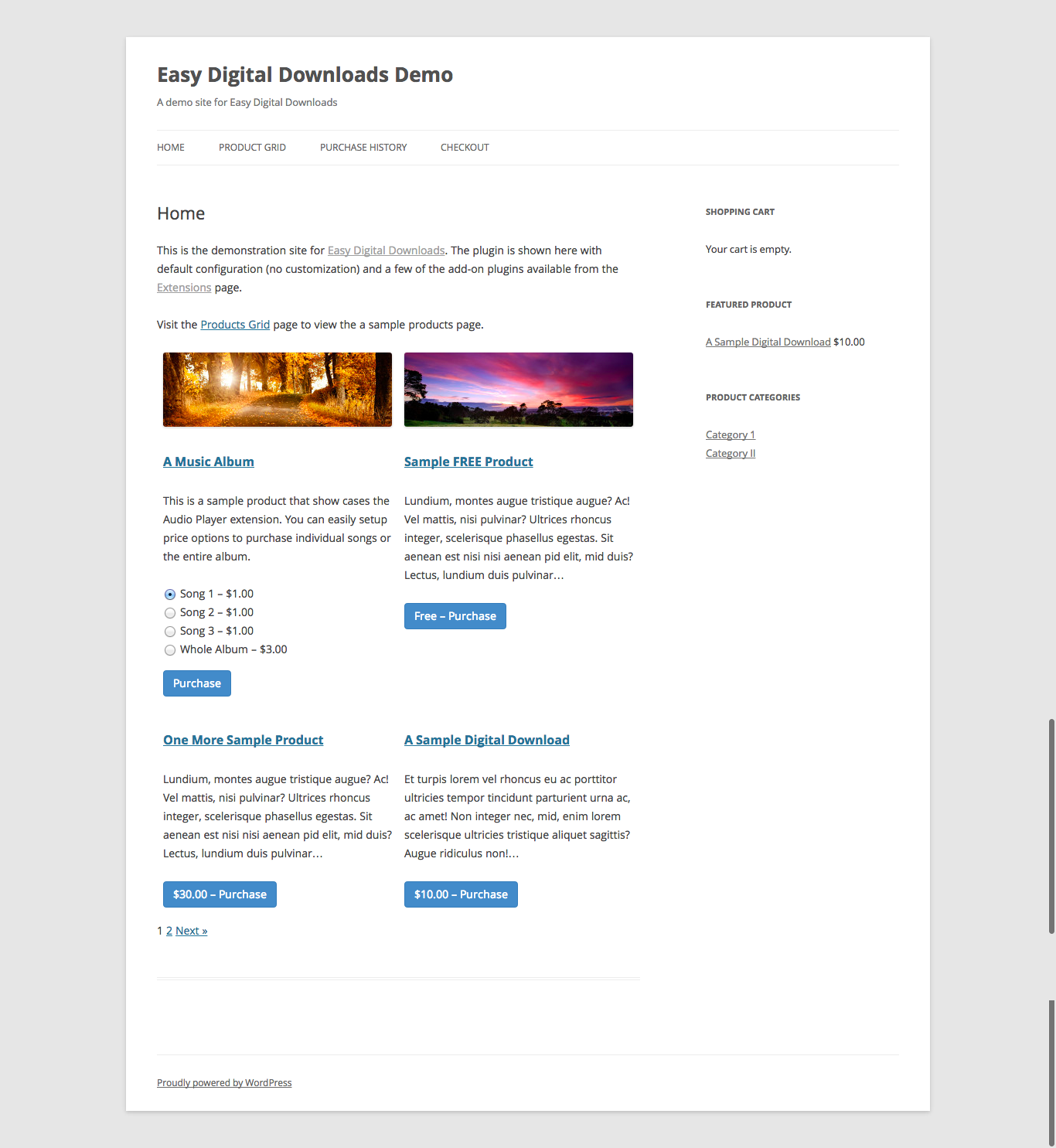Image resolution: width=1056 pixels, height=1148 pixels.
Task: Click the Next » pagination link
Action: [192, 931]
